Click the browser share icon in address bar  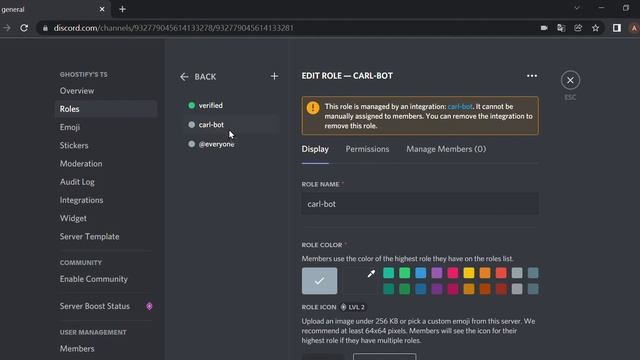[x=578, y=28]
